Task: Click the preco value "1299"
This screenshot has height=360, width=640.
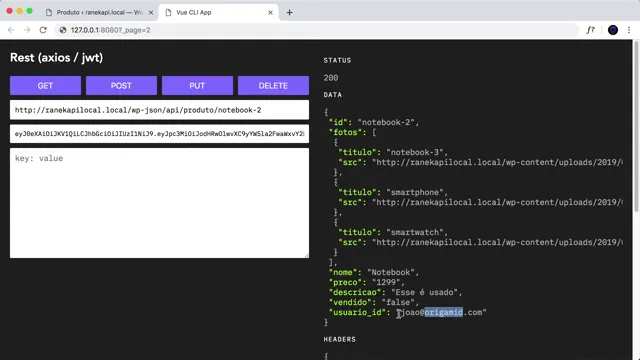Action: click(388, 282)
